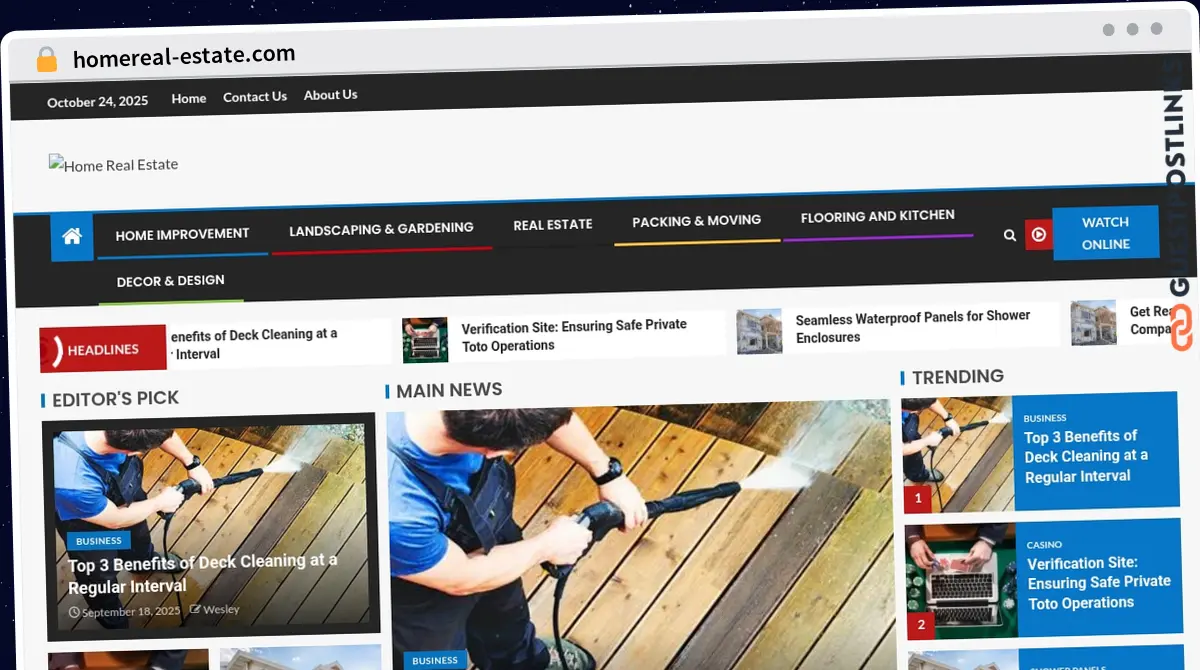1200x670 pixels.
Task: Select the Real Estate menu item
Action: coord(553,225)
